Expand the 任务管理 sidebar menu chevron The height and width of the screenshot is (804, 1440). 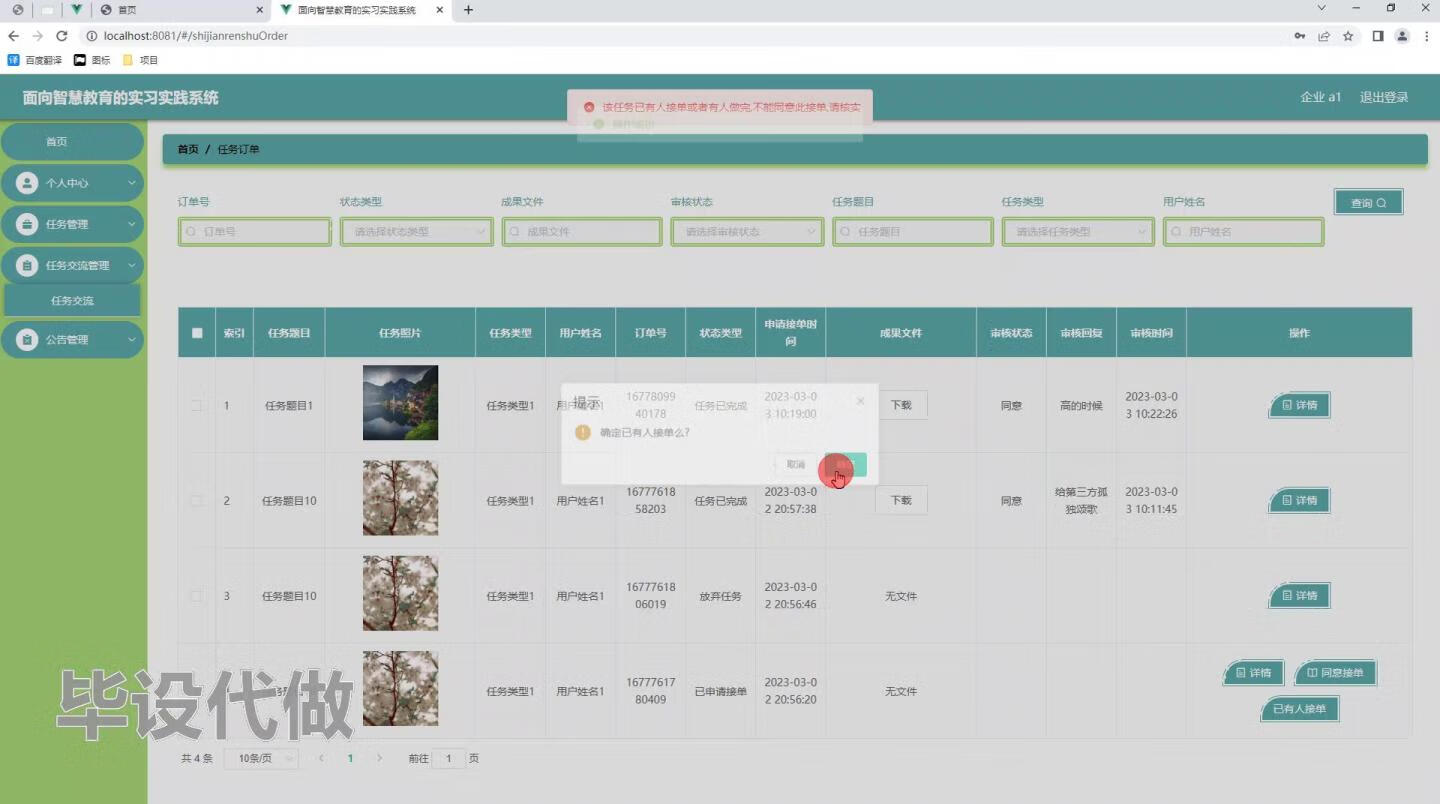tap(131, 224)
